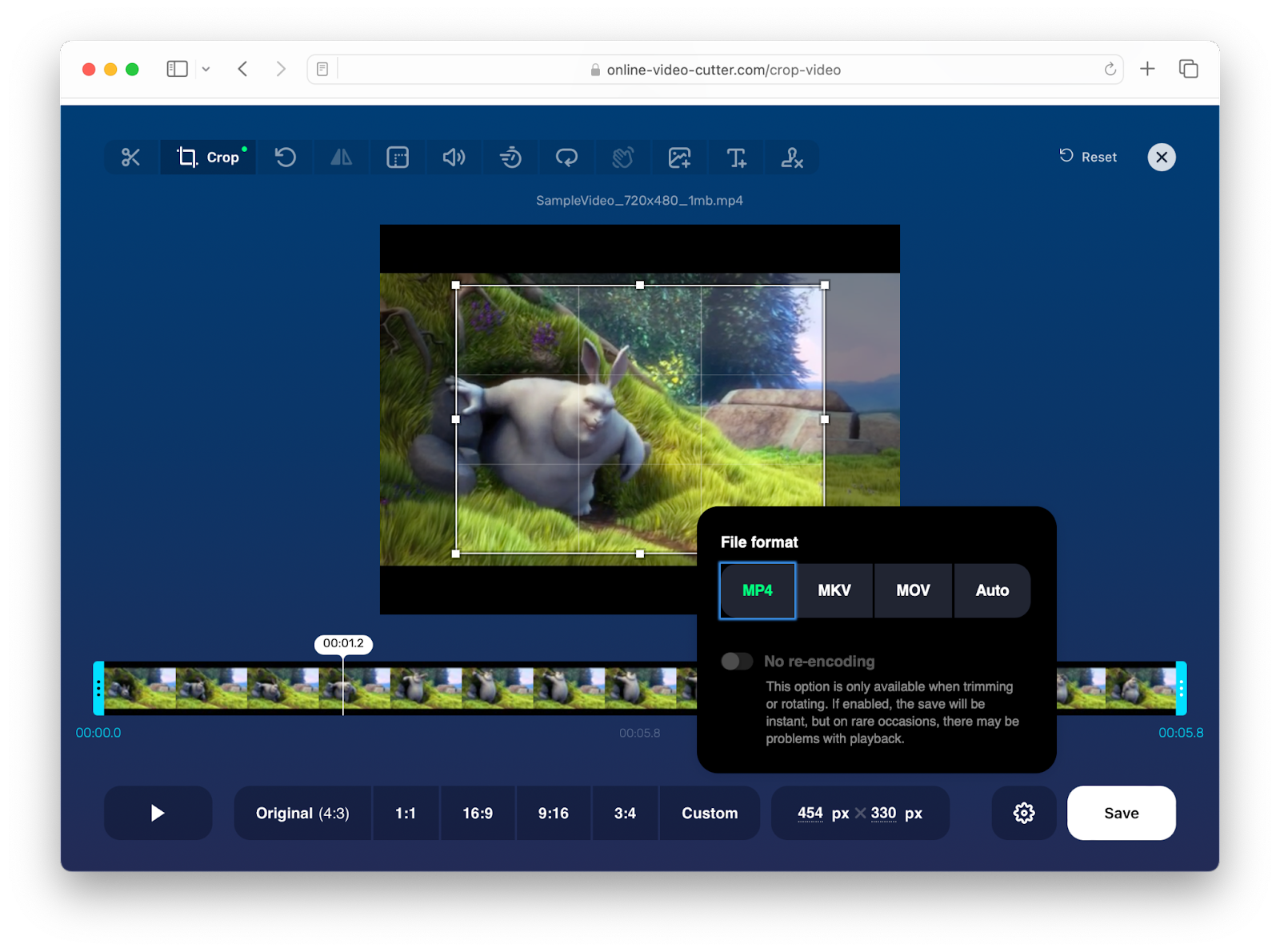This screenshot has height=952, width=1280.
Task: Expand the sidebar tab group dropdown
Action: pos(206,70)
